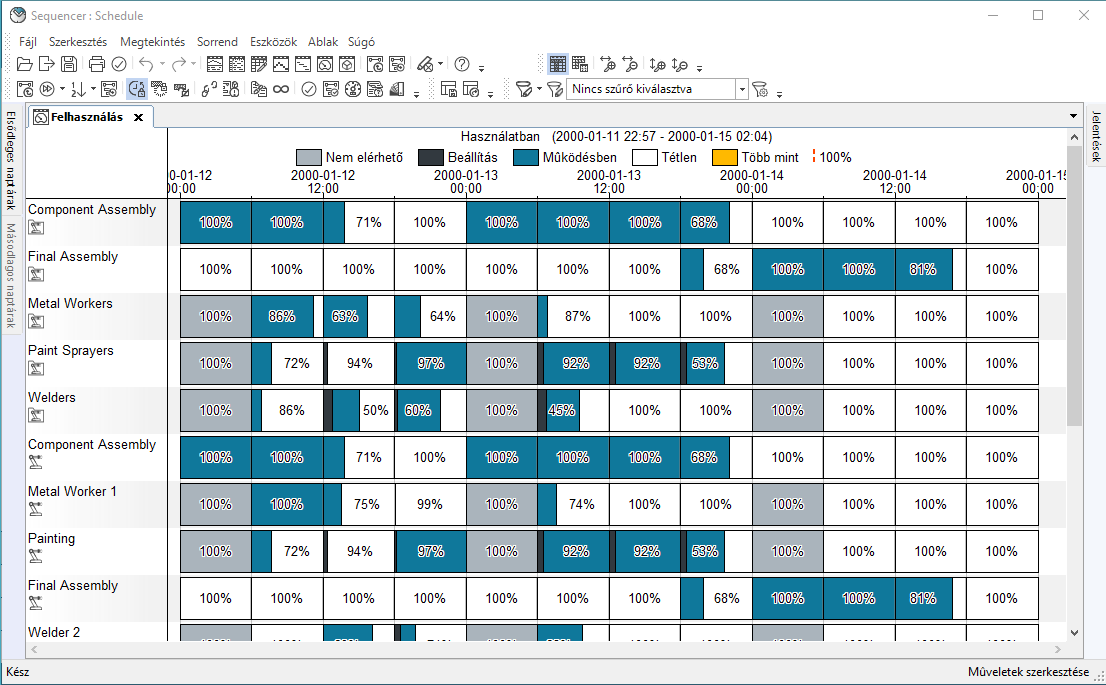Click the horizontal zoom in icon
1106x685 pixels.
click(x=607, y=64)
